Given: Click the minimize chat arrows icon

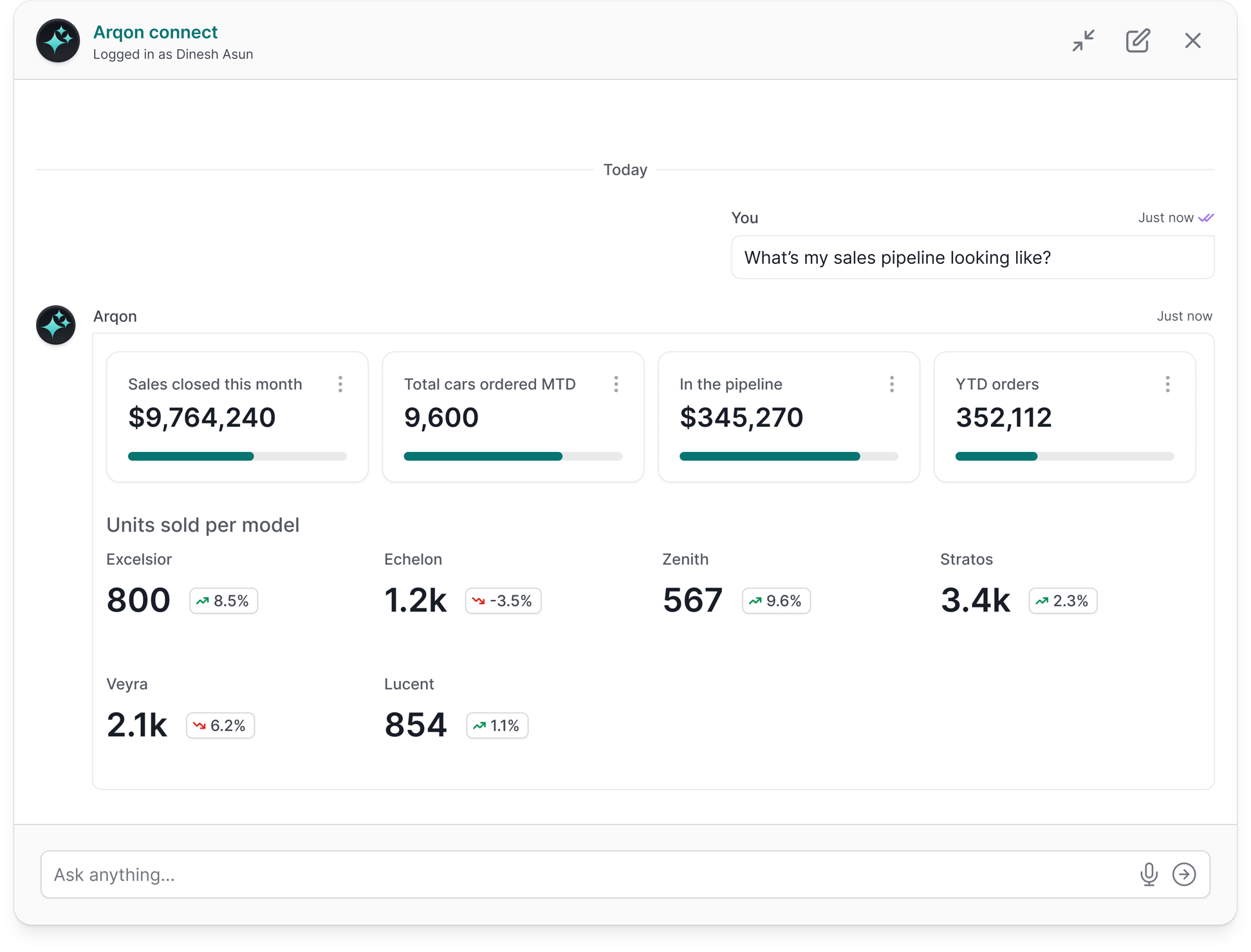Looking at the screenshot, I should [x=1084, y=41].
